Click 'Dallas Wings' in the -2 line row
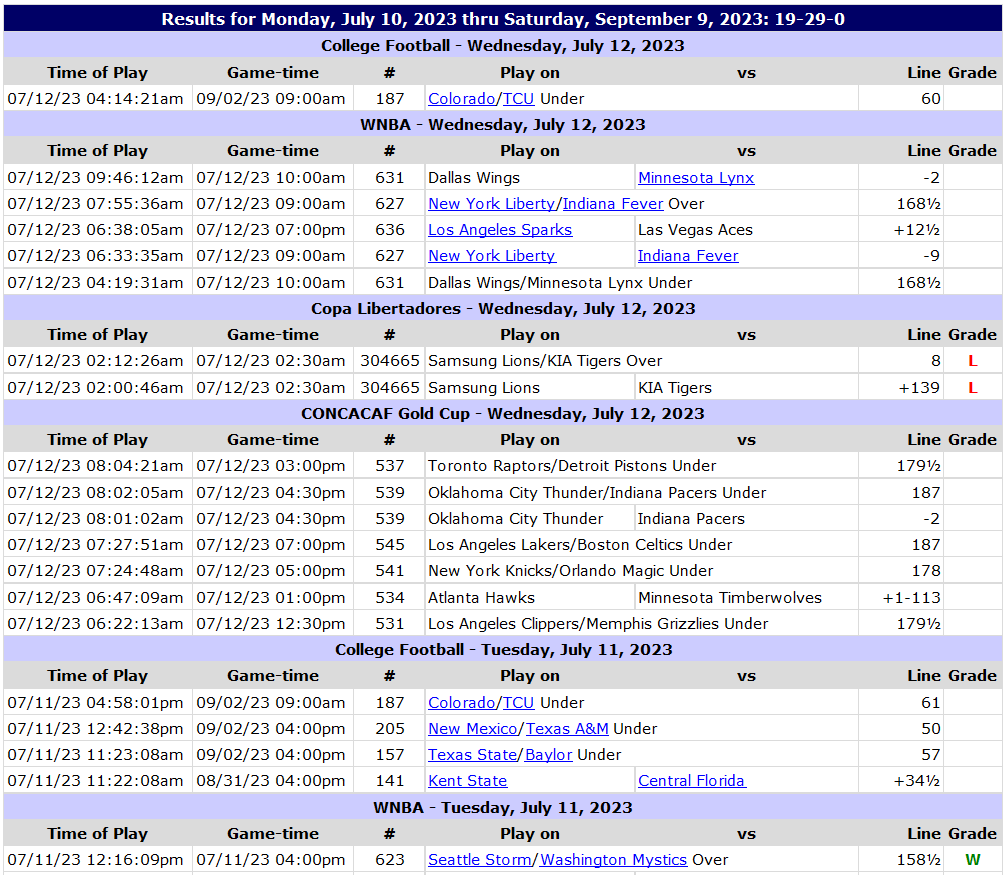This screenshot has height=875, width=1003. [x=474, y=178]
